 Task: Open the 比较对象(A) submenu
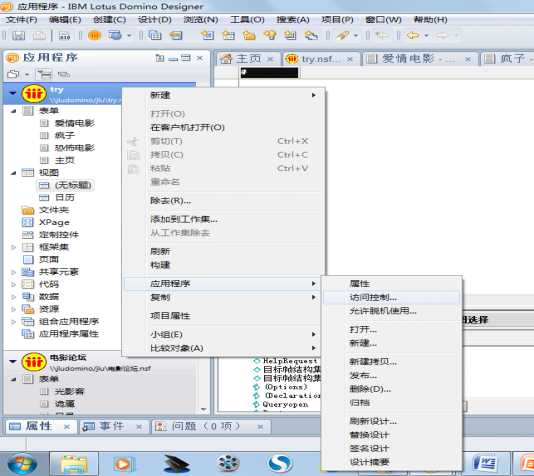223,348
